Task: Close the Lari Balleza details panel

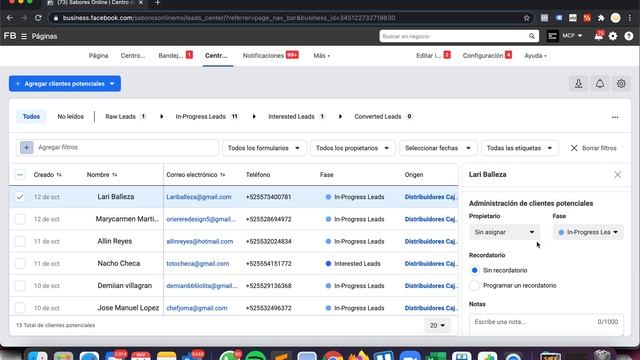Action: [x=618, y=175]
